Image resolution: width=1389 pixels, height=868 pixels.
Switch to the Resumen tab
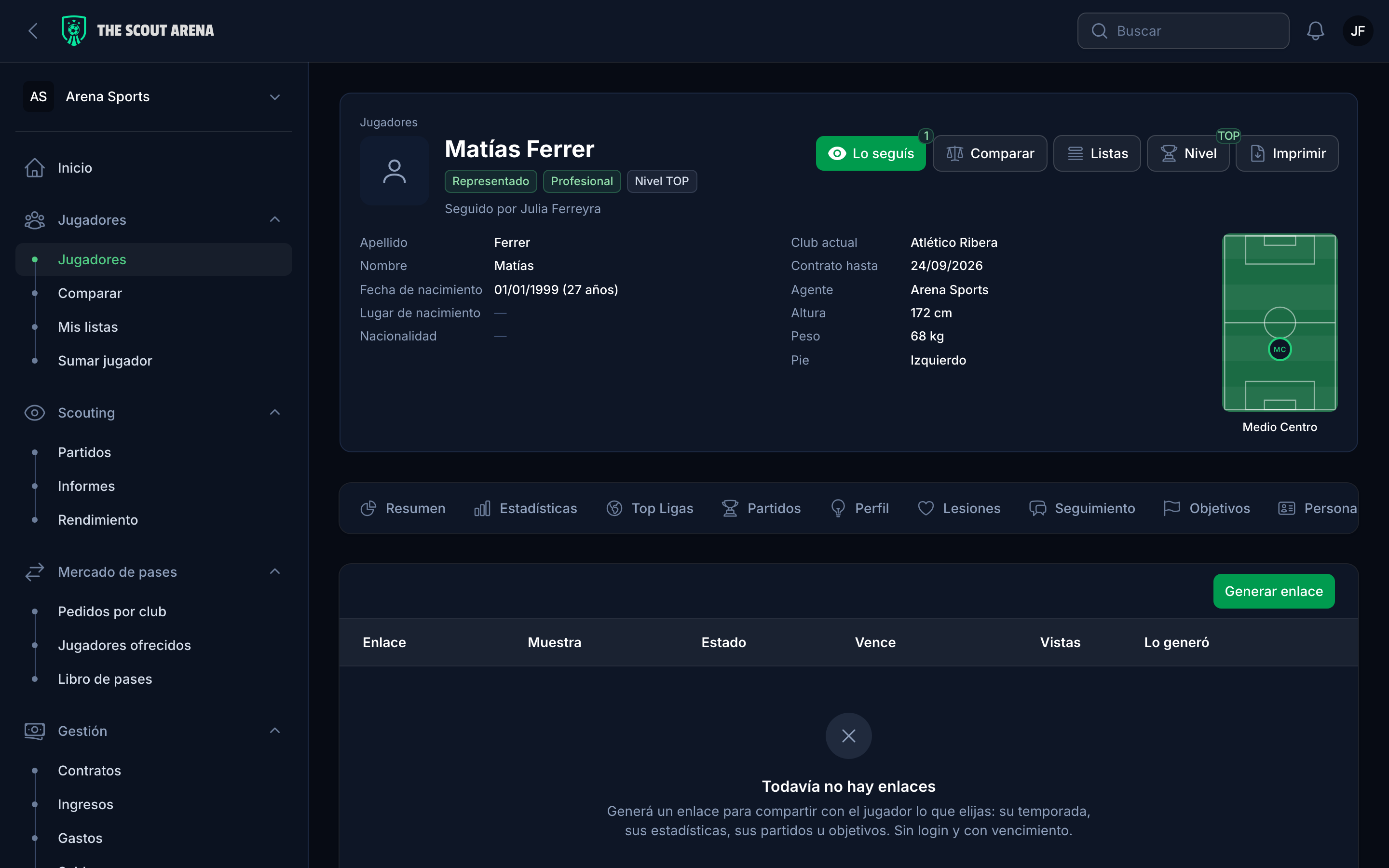click(x=403, y=508)
